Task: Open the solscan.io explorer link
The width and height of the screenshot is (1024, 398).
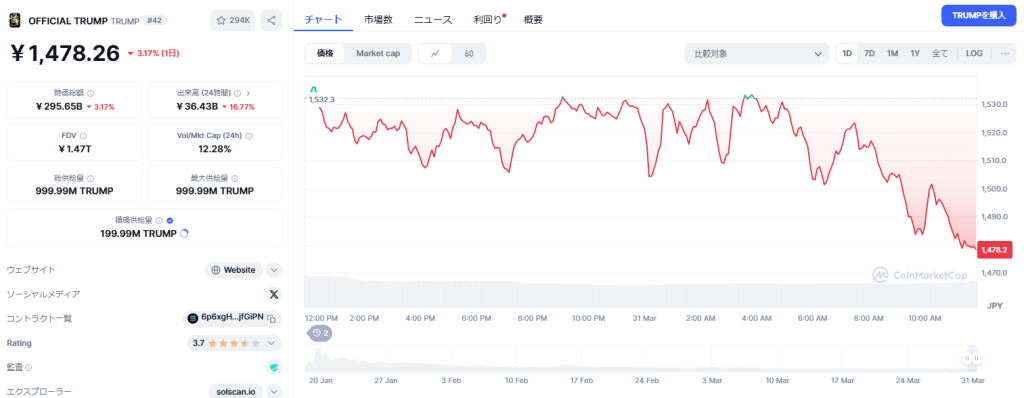Action: pos(236,391)
